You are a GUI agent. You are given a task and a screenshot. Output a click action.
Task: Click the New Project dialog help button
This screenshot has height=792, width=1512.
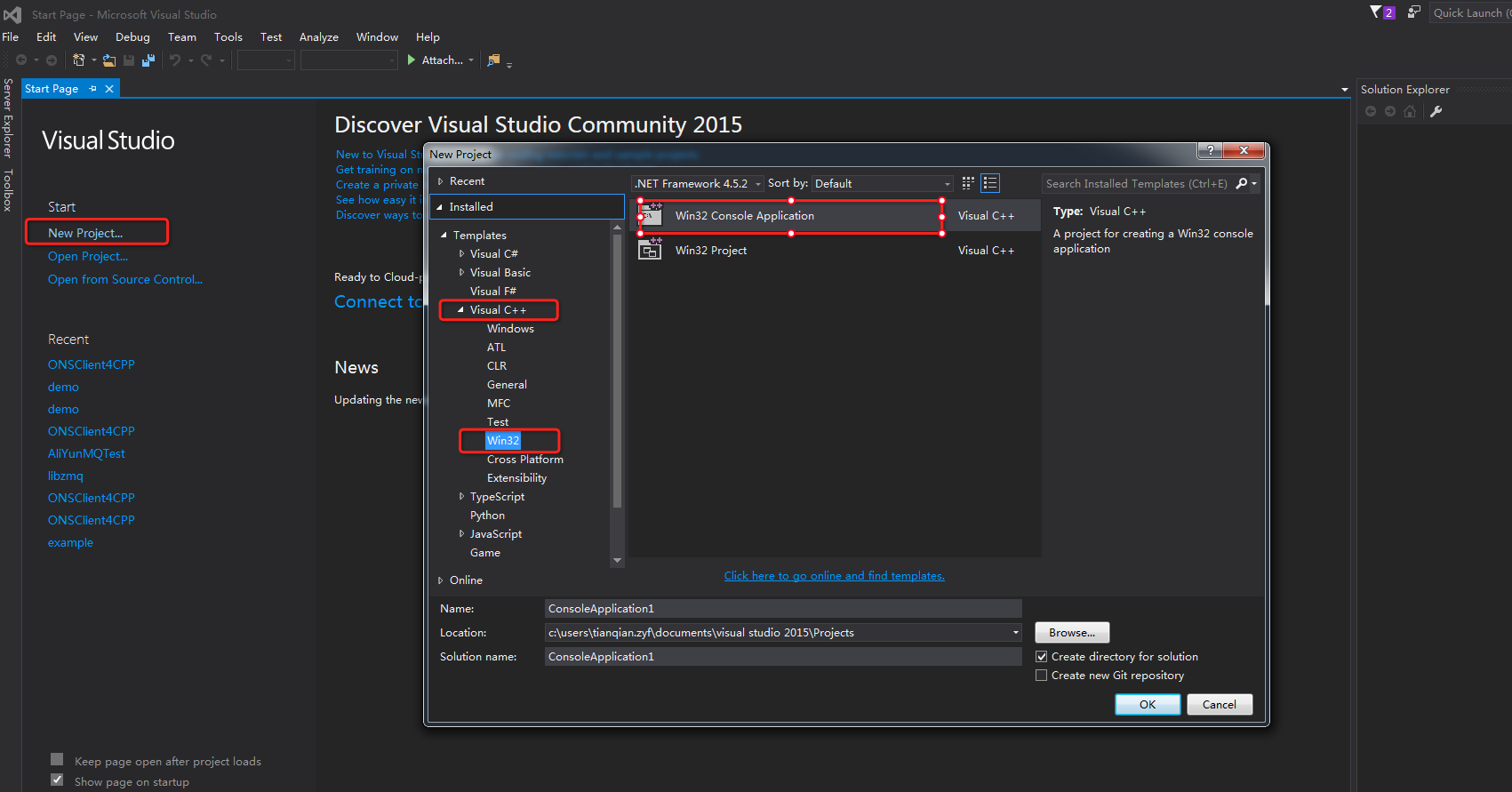coord(1210,150)
